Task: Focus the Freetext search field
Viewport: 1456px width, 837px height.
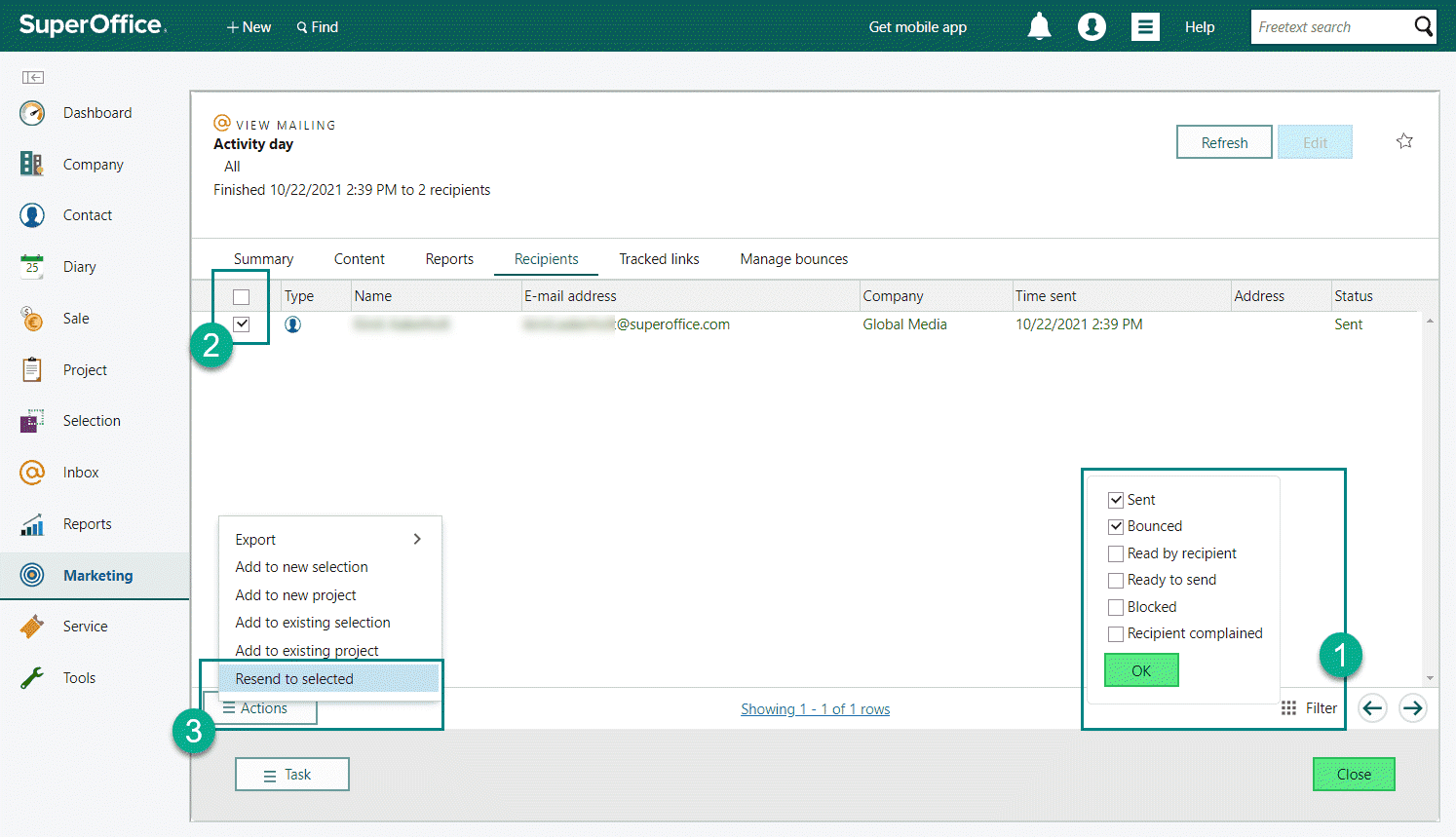Action: [x=1330, y=27]
